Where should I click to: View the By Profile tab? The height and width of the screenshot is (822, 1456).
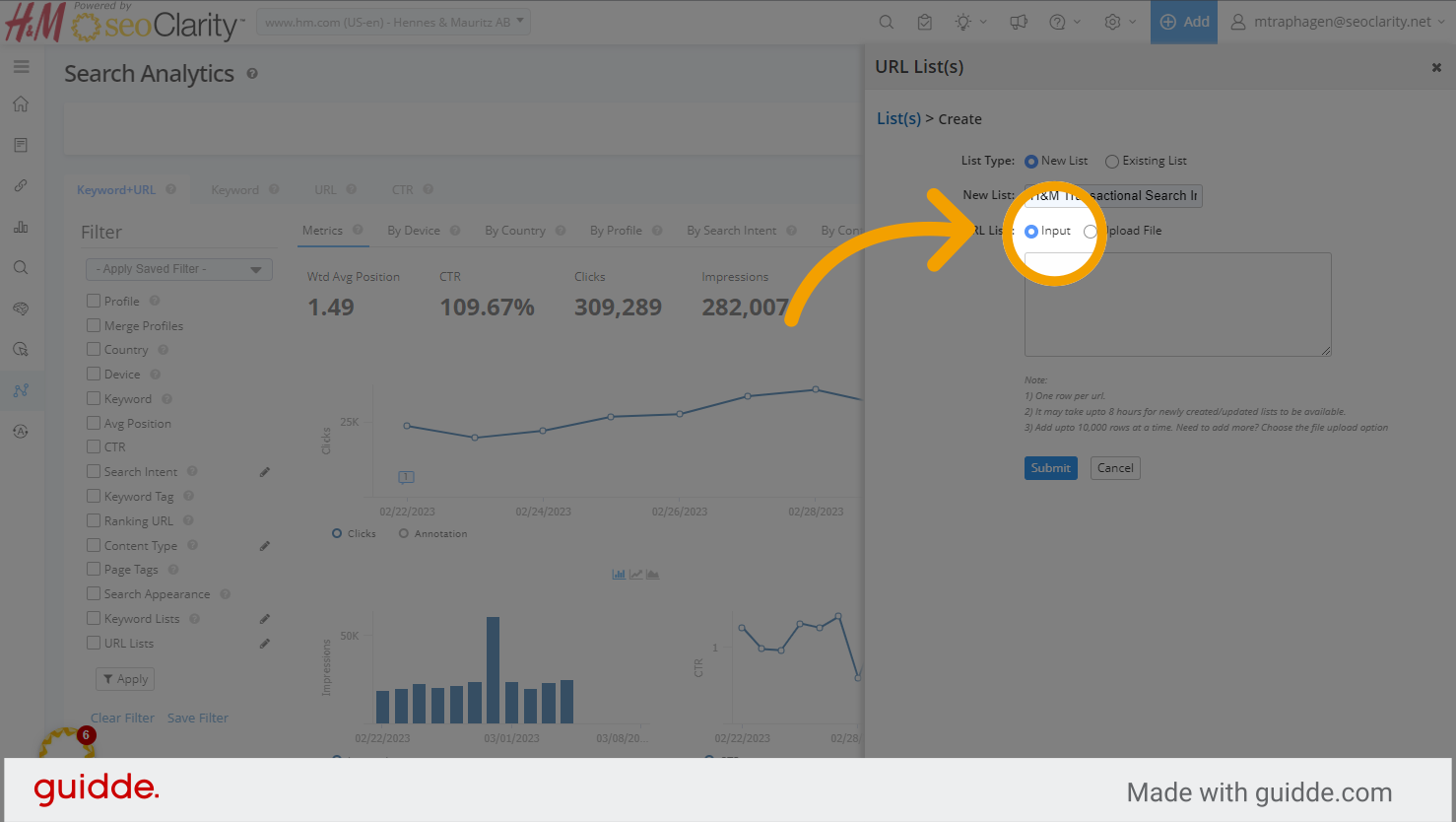point(616,231)
